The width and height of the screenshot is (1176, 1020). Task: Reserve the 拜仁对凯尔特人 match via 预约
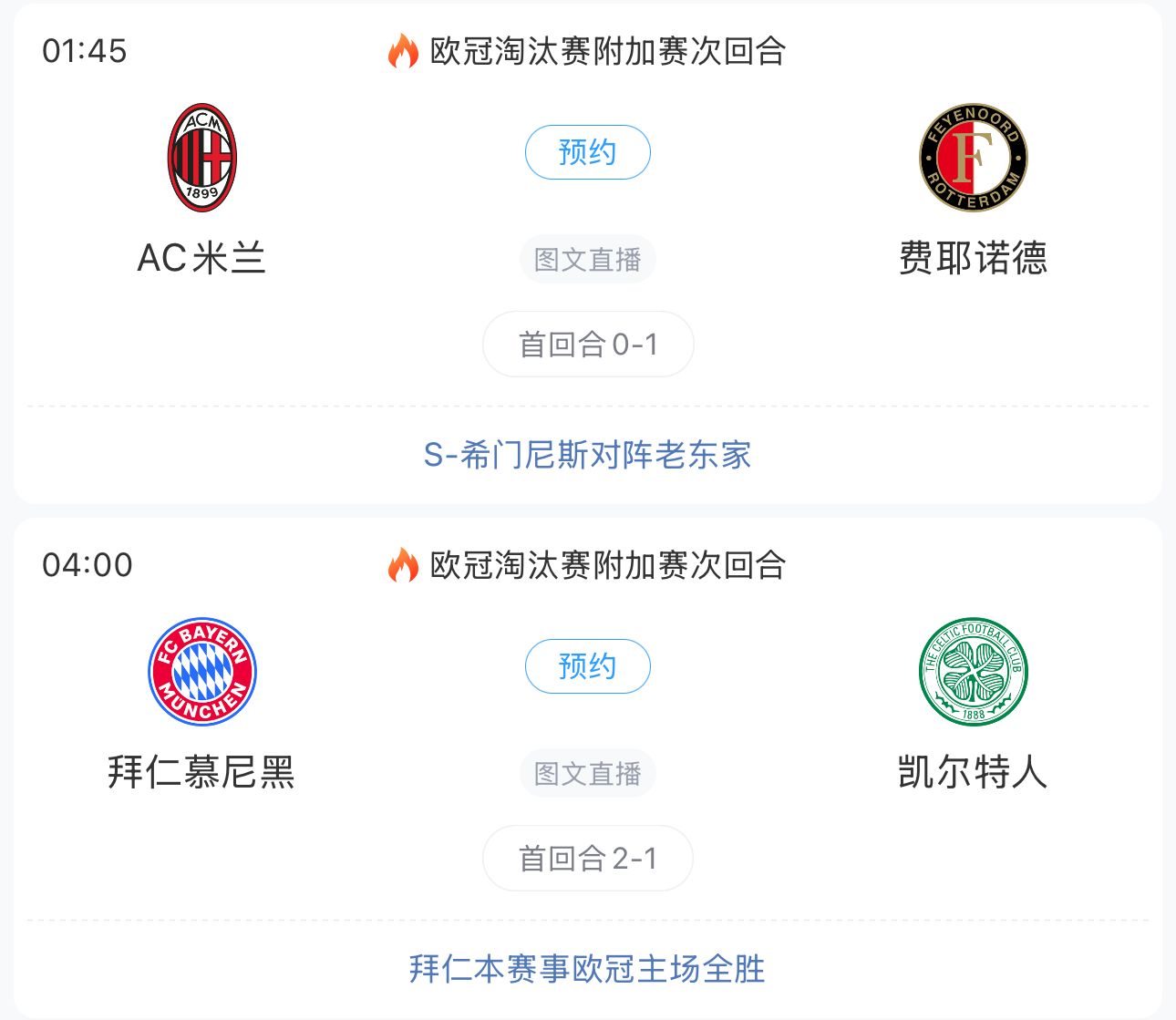coord(587,666)
